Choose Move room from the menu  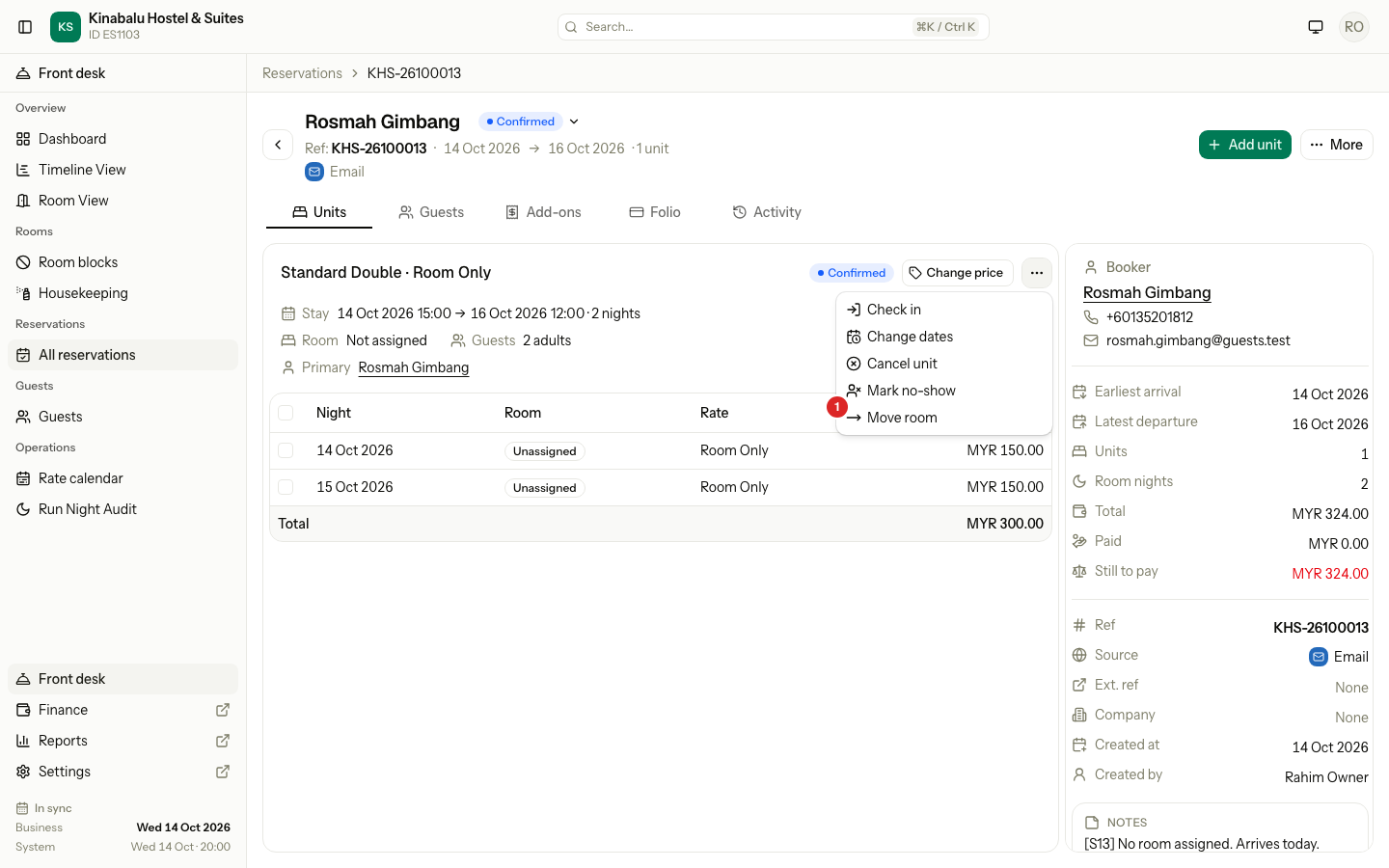(944, 418)
